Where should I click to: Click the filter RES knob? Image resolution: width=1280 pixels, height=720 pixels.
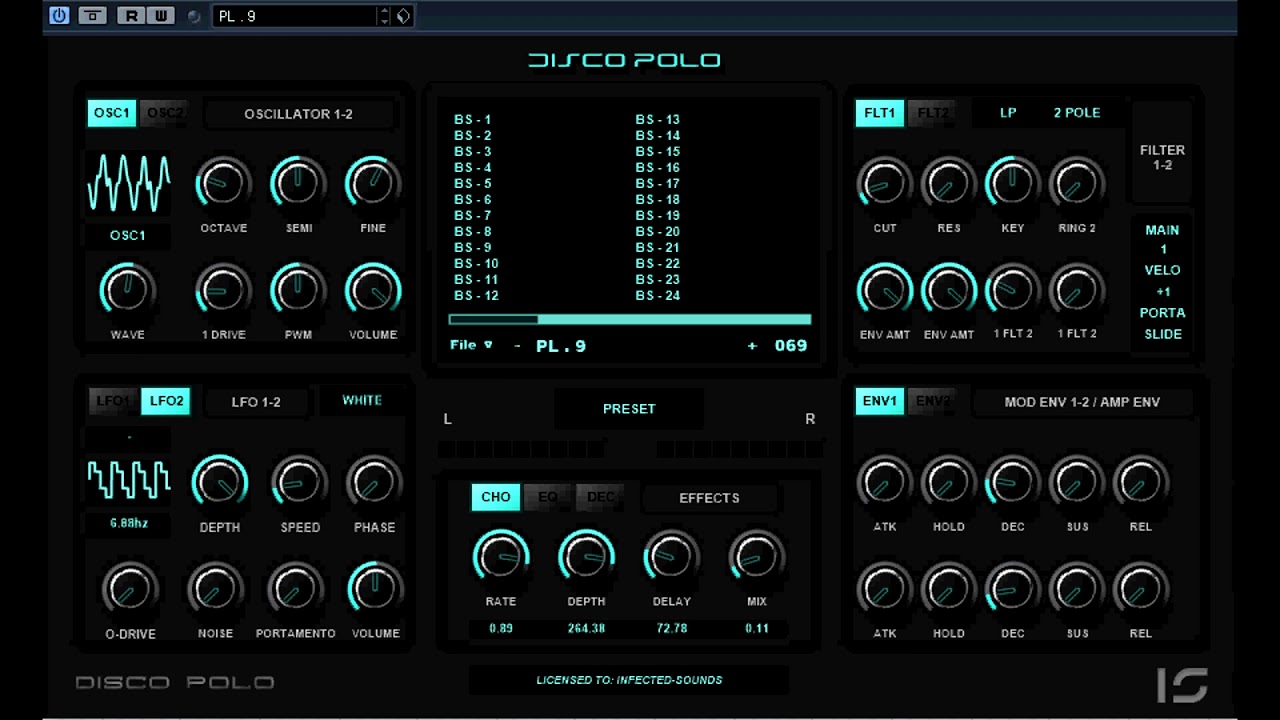coord(949,184)
